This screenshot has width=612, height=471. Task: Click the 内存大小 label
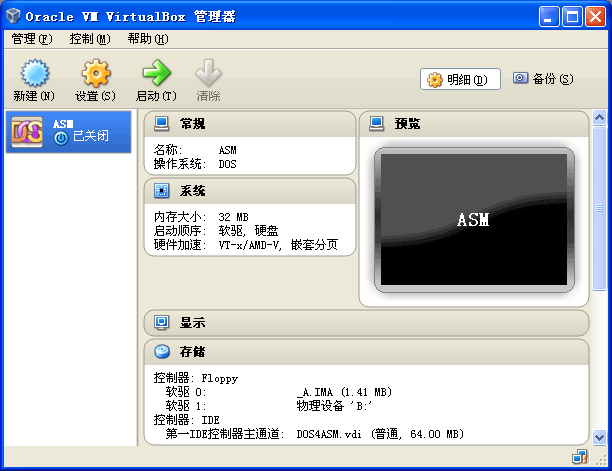click(180, 217)
